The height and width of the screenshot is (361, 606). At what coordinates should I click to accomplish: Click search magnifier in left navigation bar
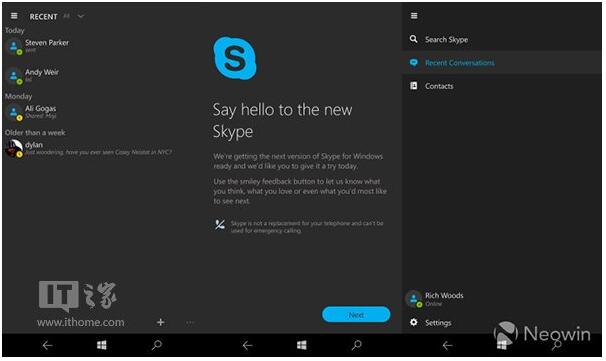pos(157,345)
